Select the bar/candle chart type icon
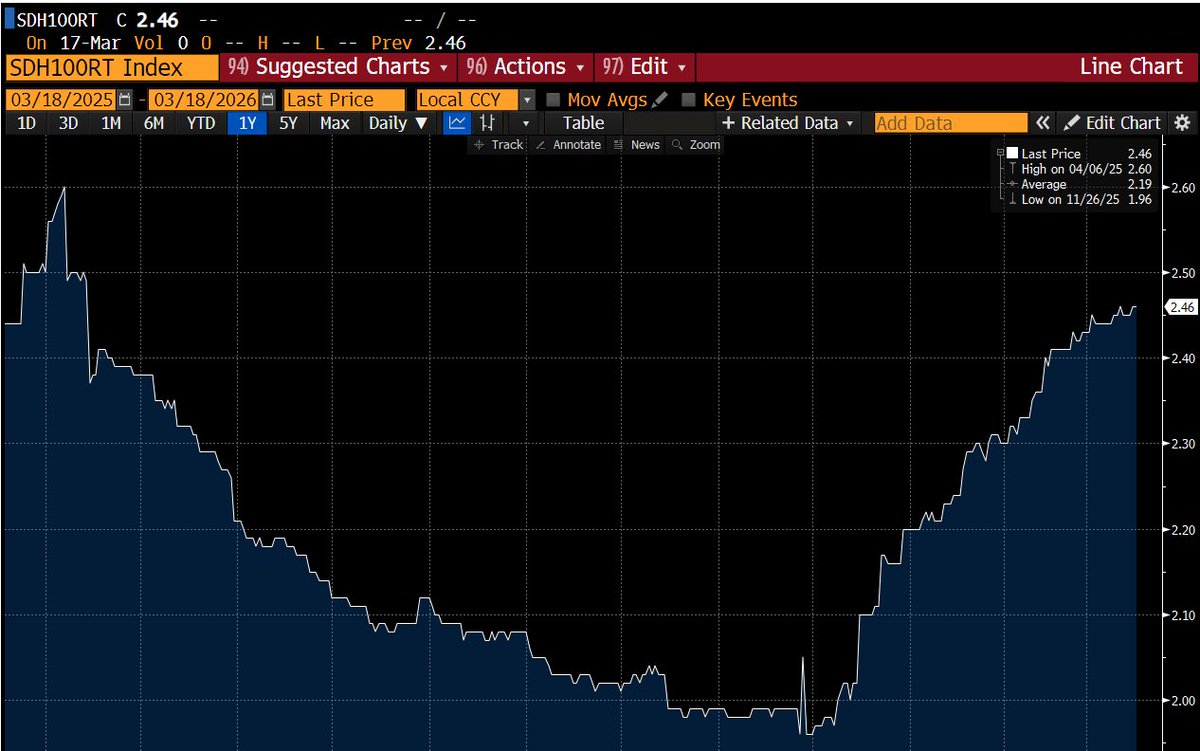 (488, 123)
